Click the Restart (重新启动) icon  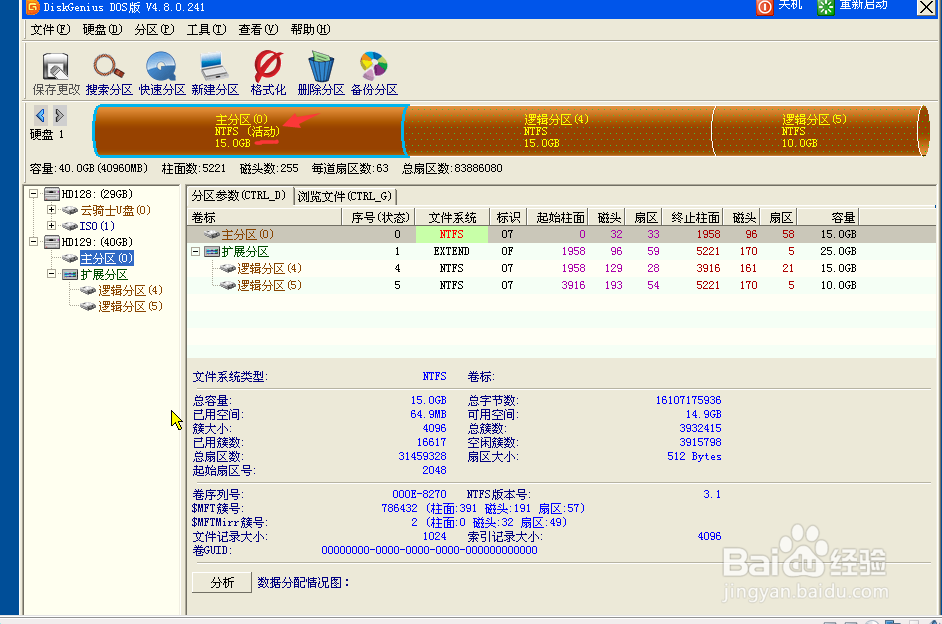click(x=826, y=7)
